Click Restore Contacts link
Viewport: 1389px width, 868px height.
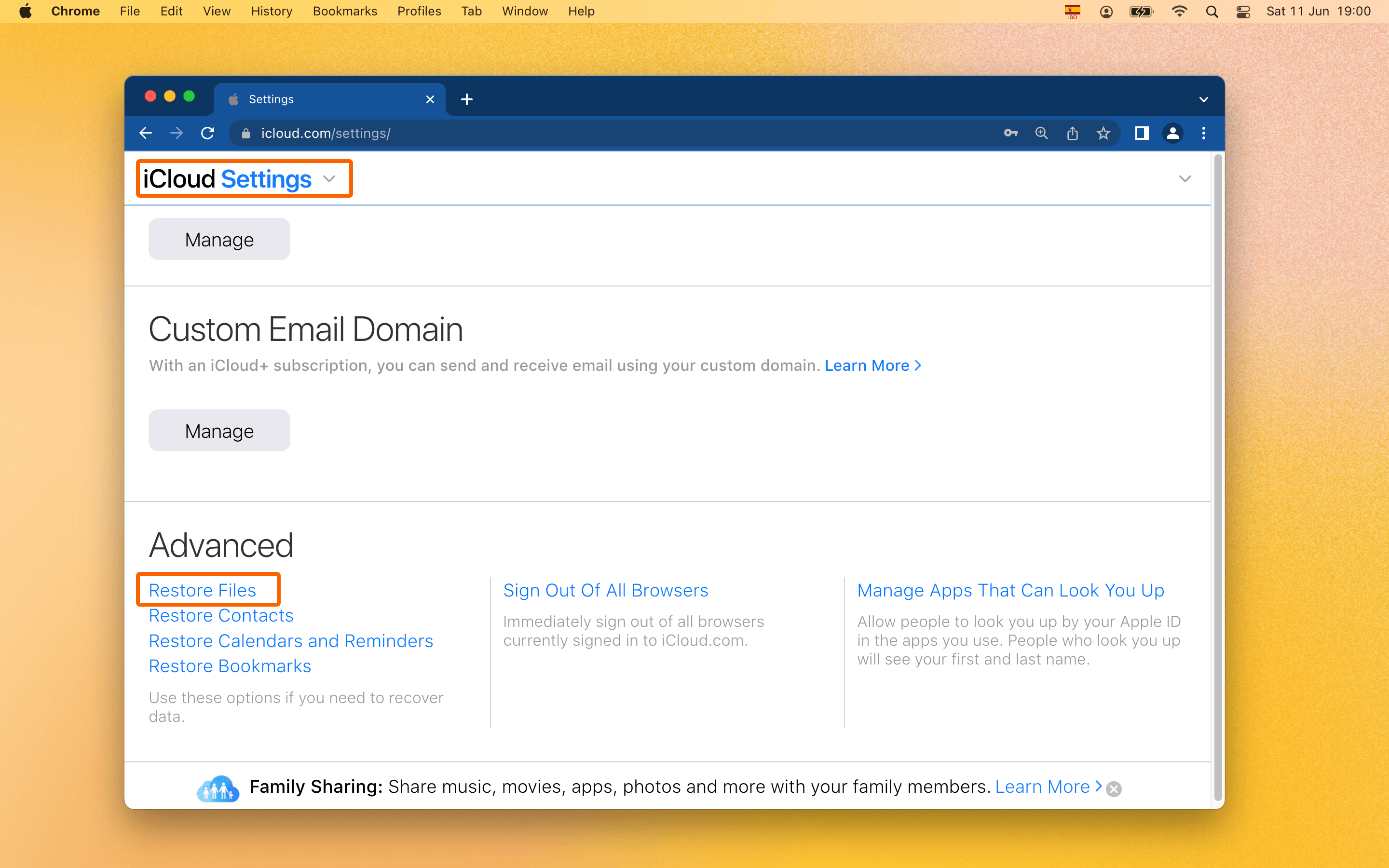(x=221, y=615)
